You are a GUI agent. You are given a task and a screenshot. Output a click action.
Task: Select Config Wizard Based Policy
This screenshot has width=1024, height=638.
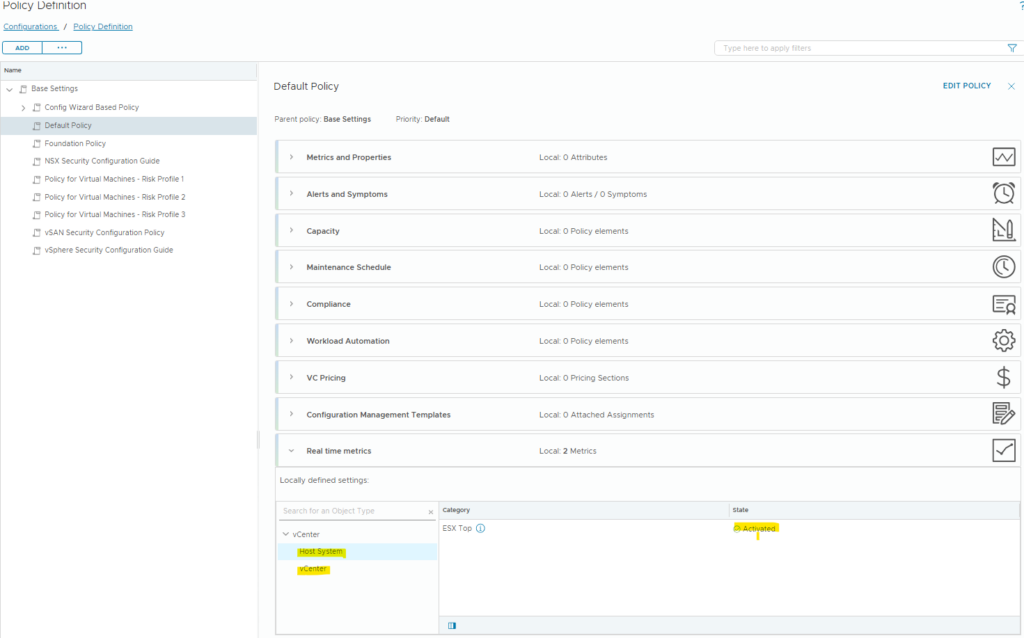[91, 107]
